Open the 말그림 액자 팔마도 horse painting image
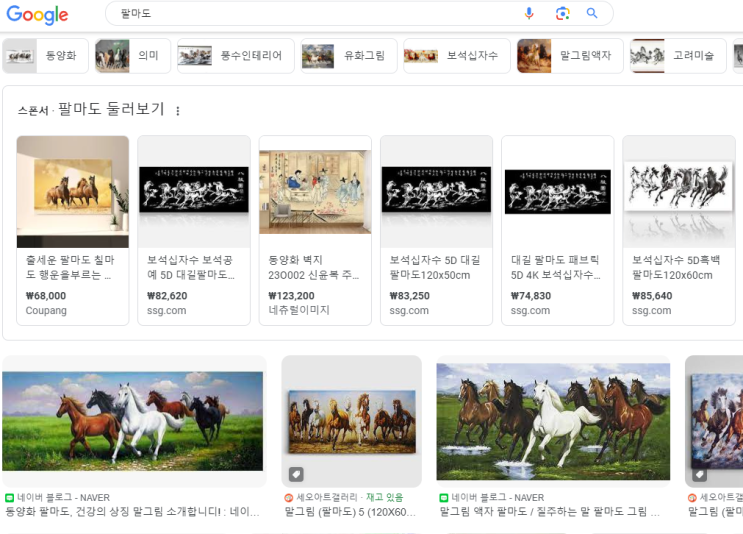743x534 pixels. pos(553,421)
